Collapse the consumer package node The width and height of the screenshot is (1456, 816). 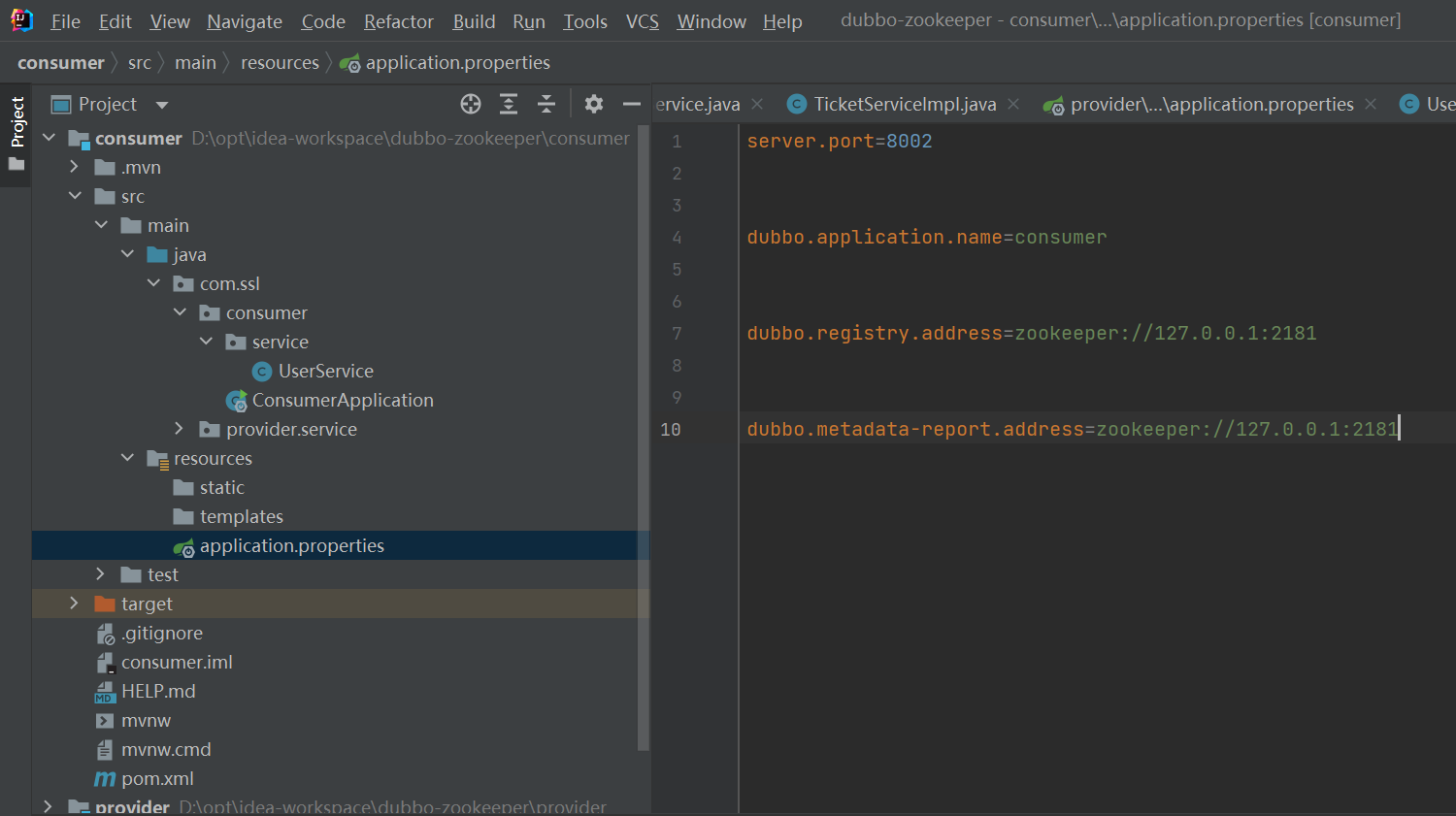[x=180, y=312]
